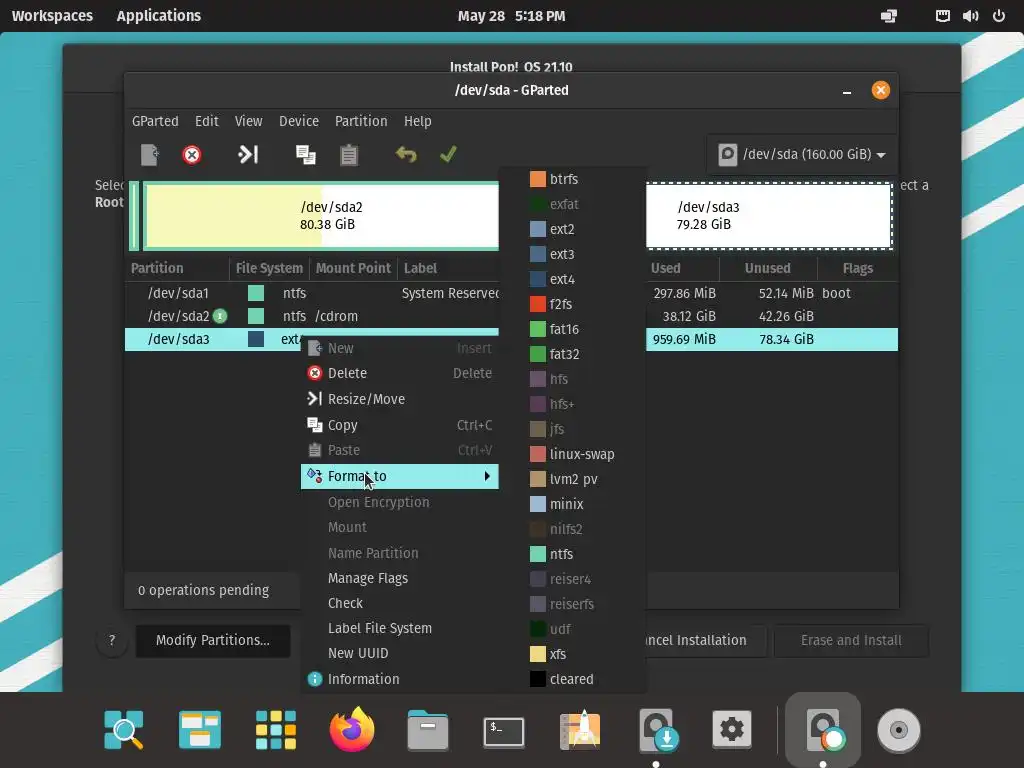This screenshot has height=768, width=1024.
Task: Choose fat32 file system format
Action: (x=573, y=354)
